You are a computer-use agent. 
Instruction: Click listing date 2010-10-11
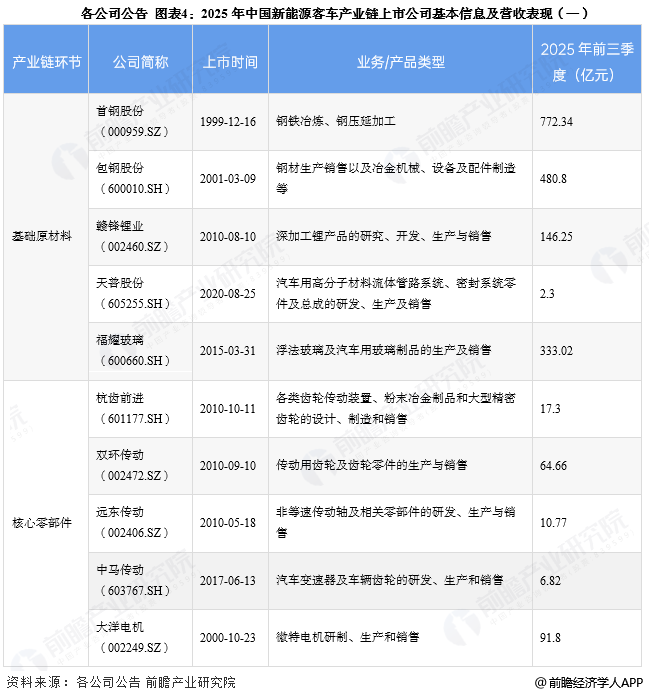228,409
